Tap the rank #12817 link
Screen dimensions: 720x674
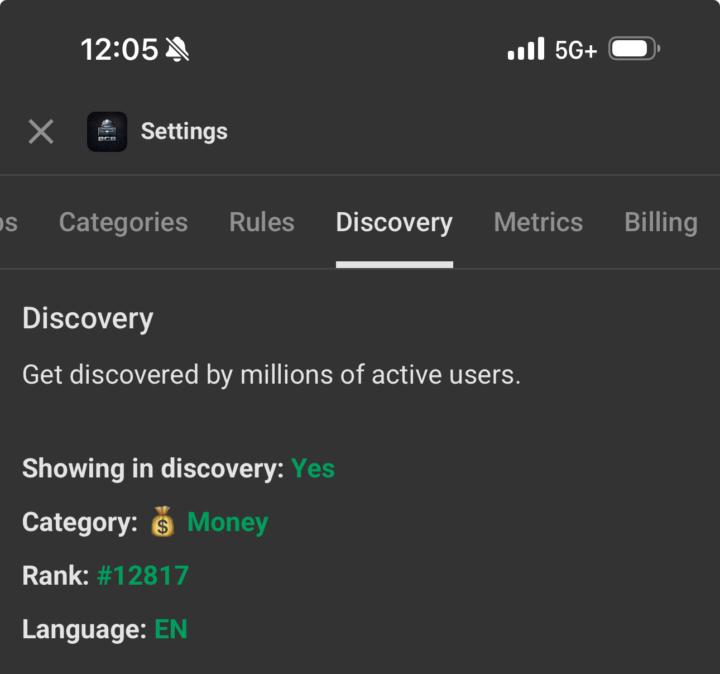[143, 576]
